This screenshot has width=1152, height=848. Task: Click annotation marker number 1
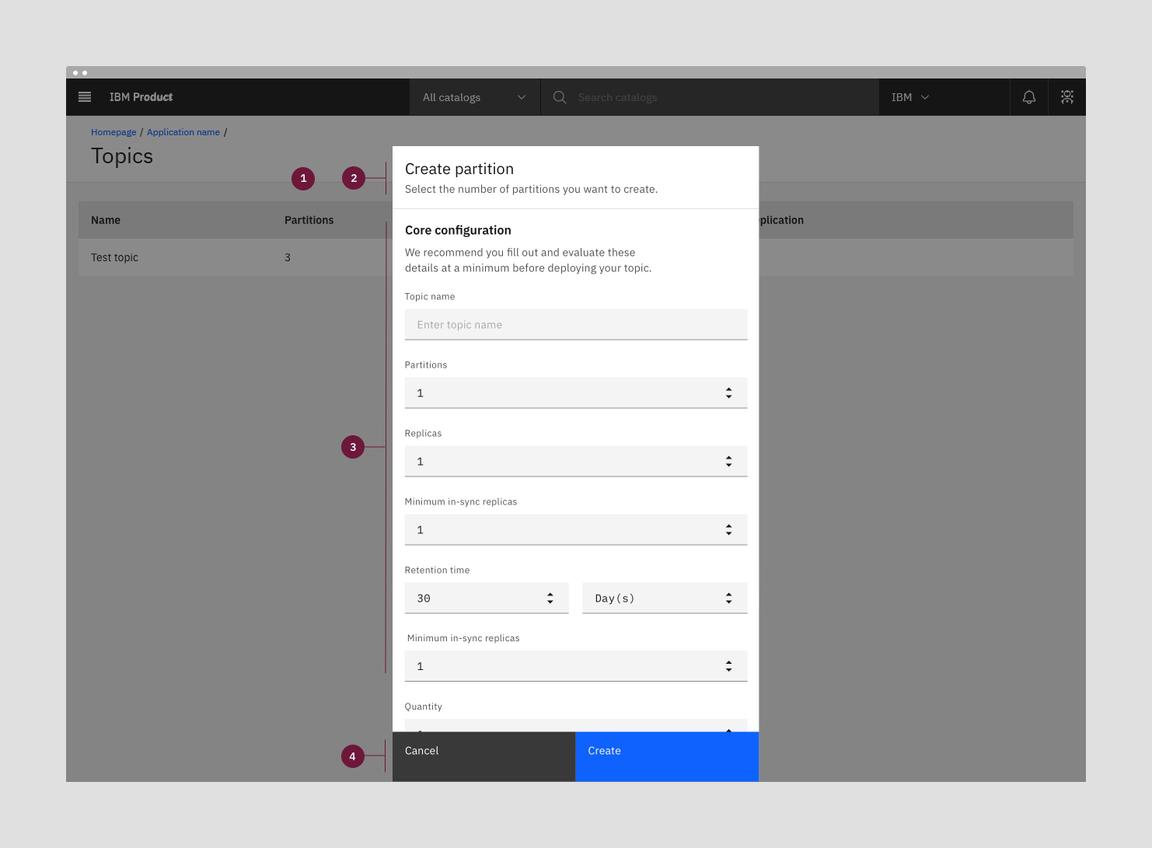303,178
